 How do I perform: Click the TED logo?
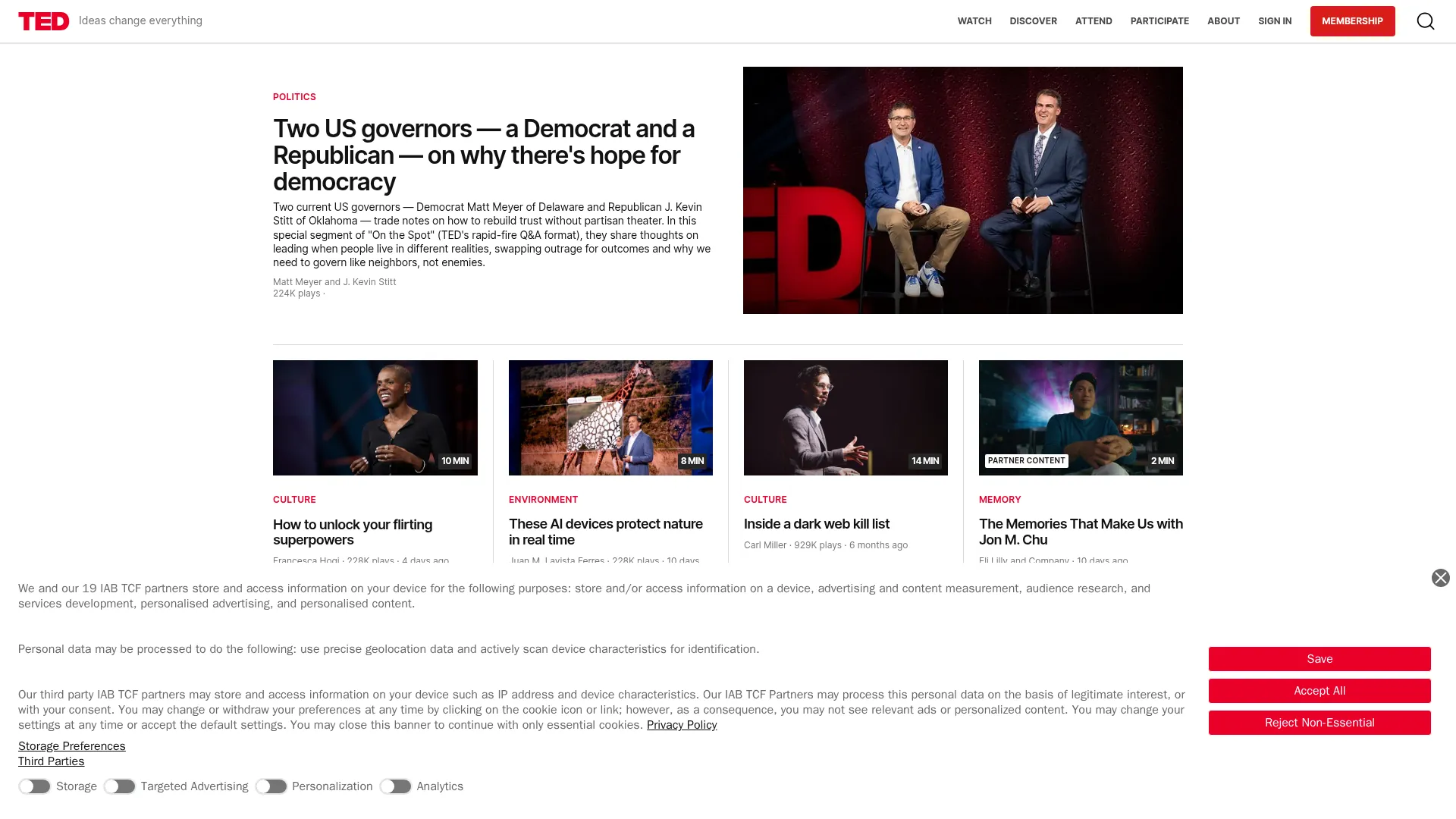[44, 21]
